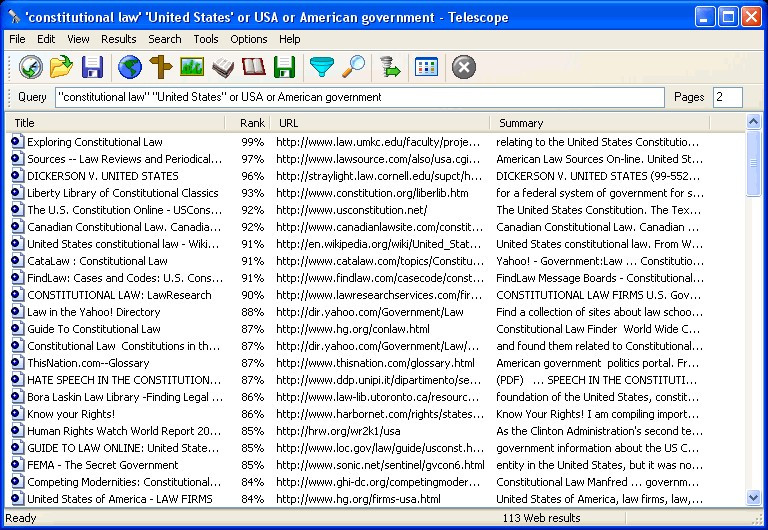Click the gray circle X stop icon

[464, 67]
